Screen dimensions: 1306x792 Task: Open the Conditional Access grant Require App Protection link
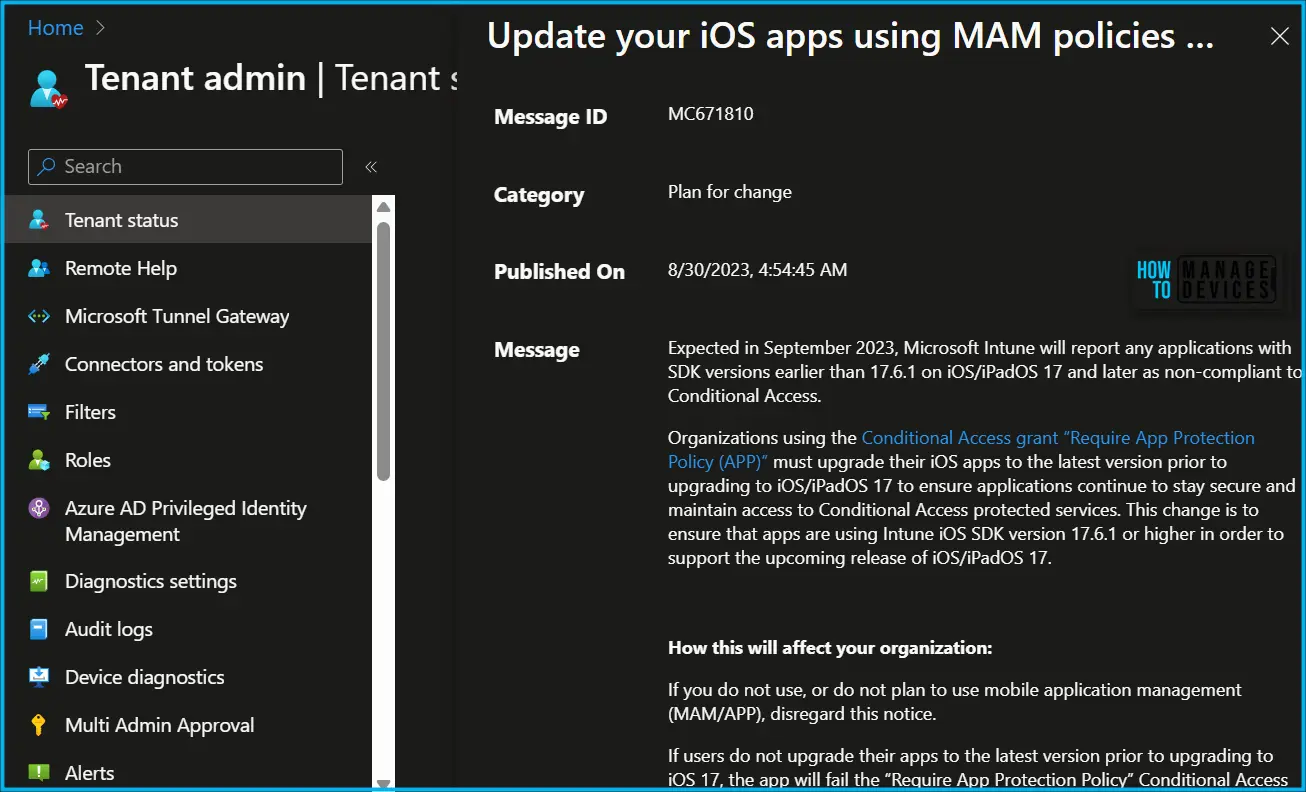coord(961,450)
